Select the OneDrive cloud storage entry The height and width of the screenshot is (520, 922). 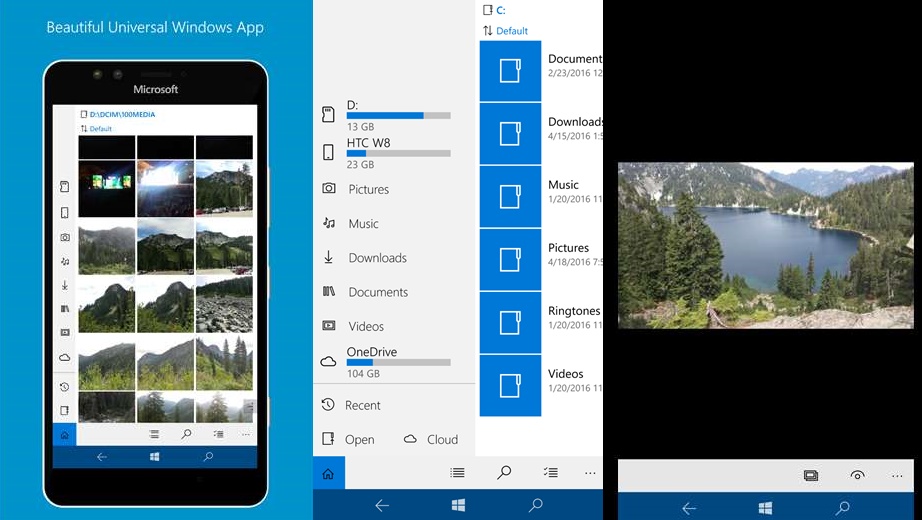point(372,352)
